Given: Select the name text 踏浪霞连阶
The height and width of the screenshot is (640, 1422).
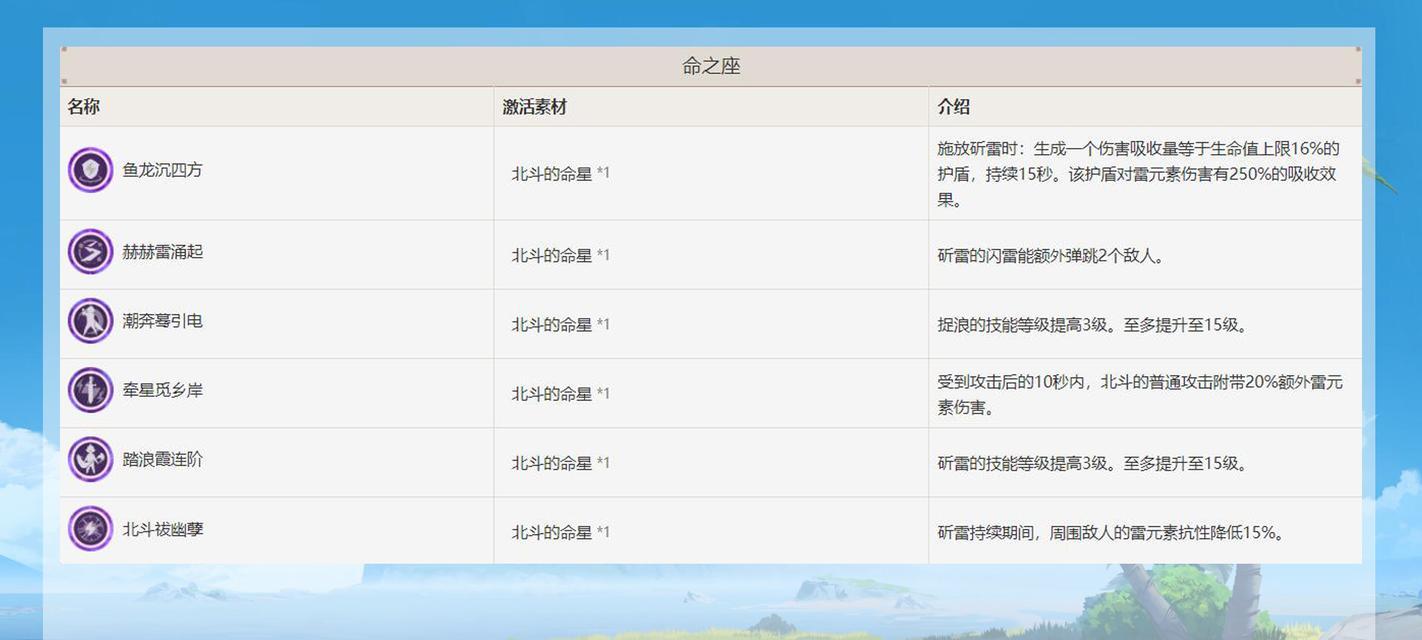Looking at the screenshot, I should coord(163,459).
